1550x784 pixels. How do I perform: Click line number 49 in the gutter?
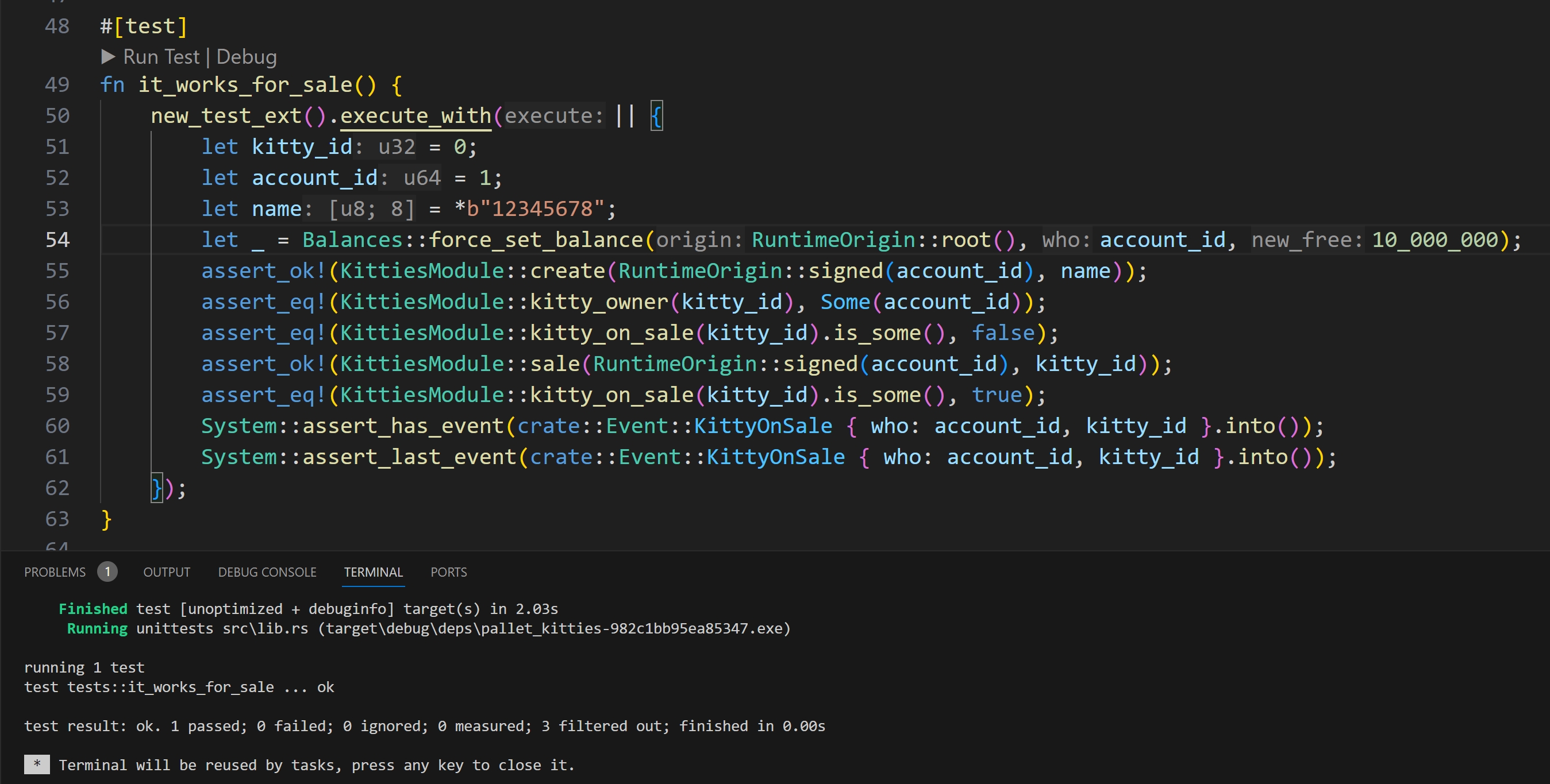point(57,85)
